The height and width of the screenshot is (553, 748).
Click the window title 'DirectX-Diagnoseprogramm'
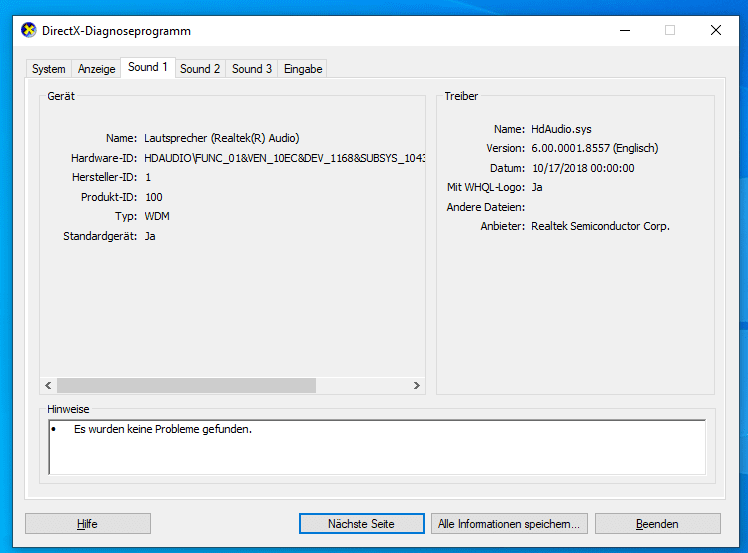coord(116,31)
